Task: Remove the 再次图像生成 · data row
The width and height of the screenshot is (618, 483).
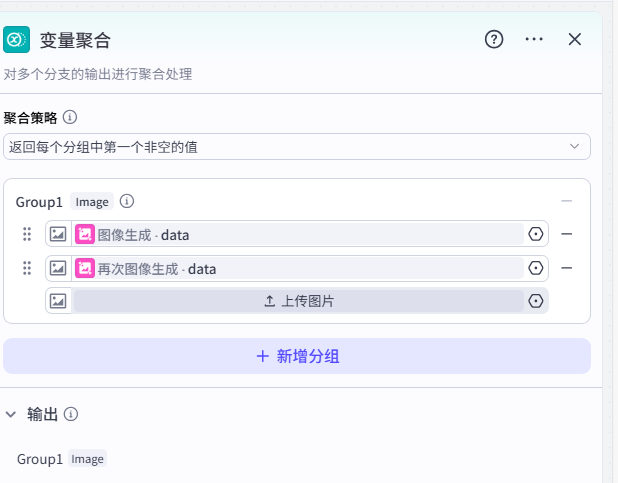Action: (x=567, y=268)
